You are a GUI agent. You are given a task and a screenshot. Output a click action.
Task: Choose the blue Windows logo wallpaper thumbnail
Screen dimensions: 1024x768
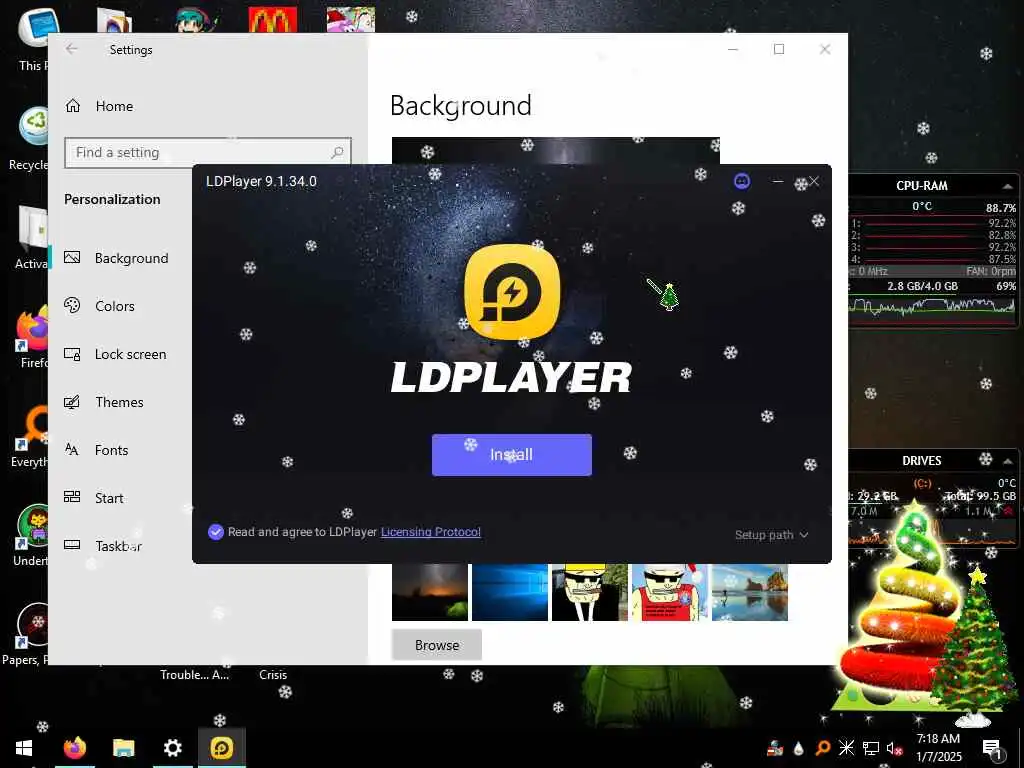[509, 592]
